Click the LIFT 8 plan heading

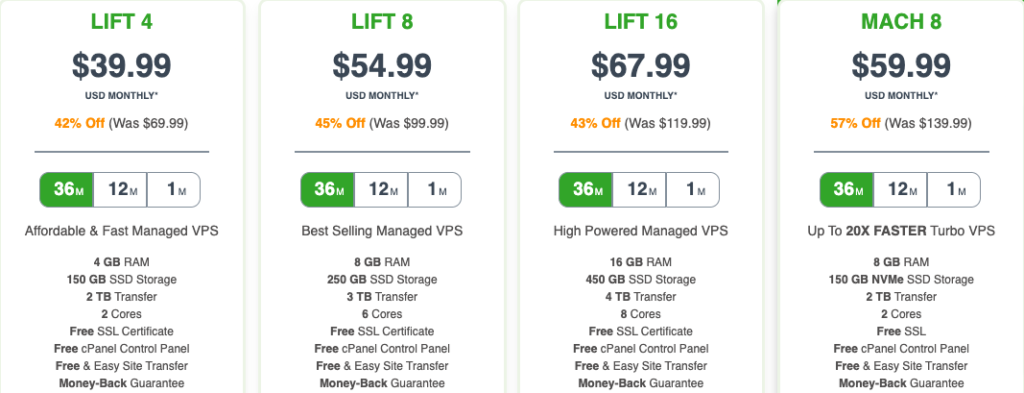coord(382,22)
